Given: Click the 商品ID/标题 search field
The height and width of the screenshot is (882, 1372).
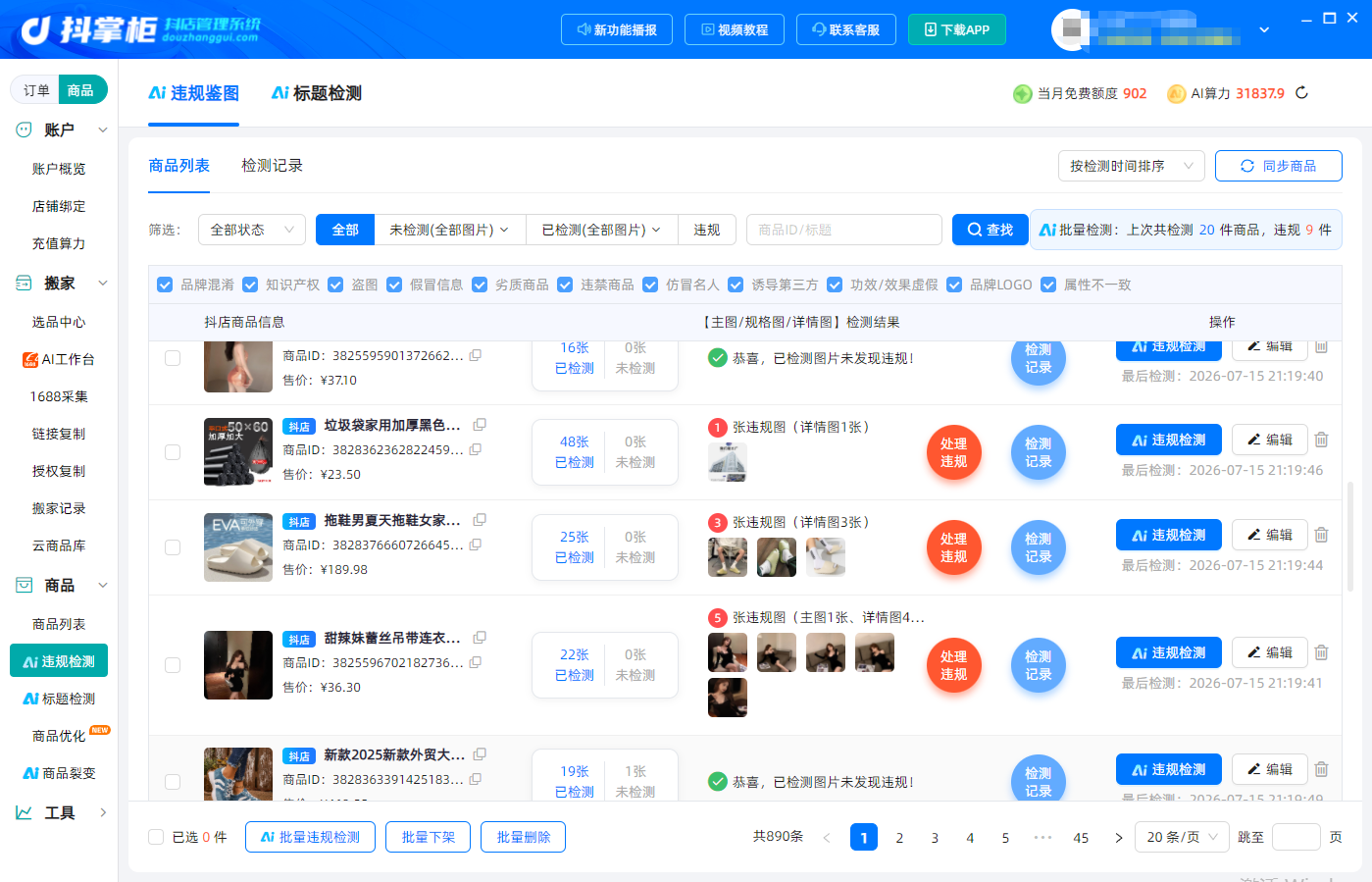Looking at the screenshot, I should click(844, 230).
